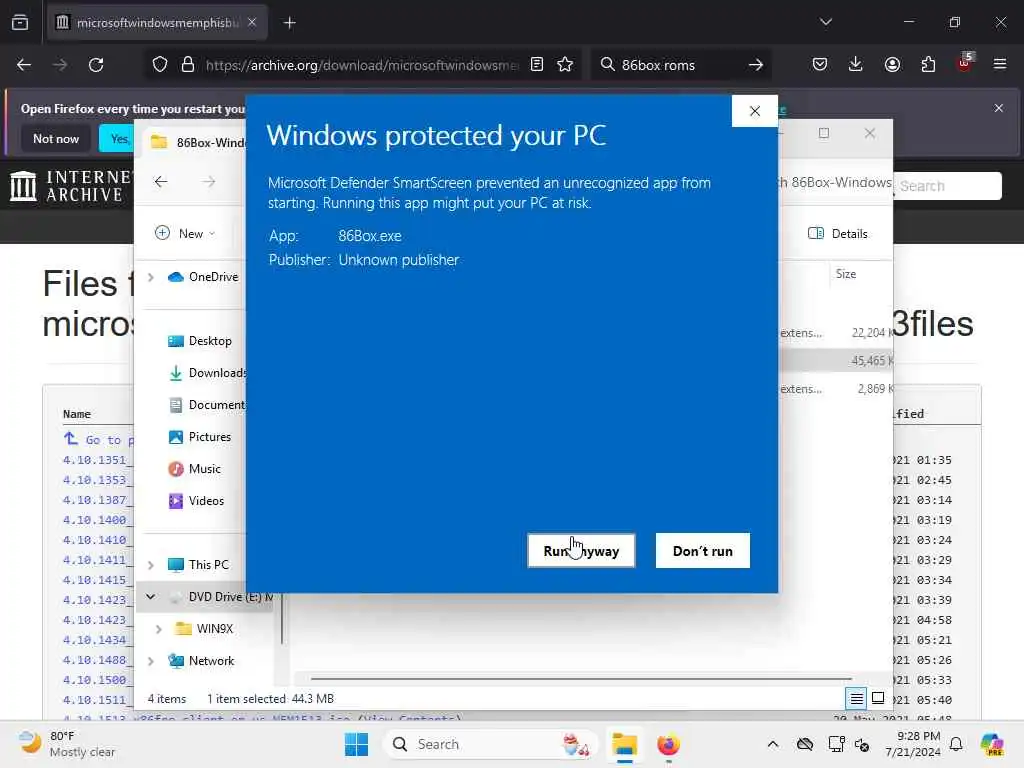Collapse DVD Drive (E:) node
1024x768 pixels.
(151, 597)
